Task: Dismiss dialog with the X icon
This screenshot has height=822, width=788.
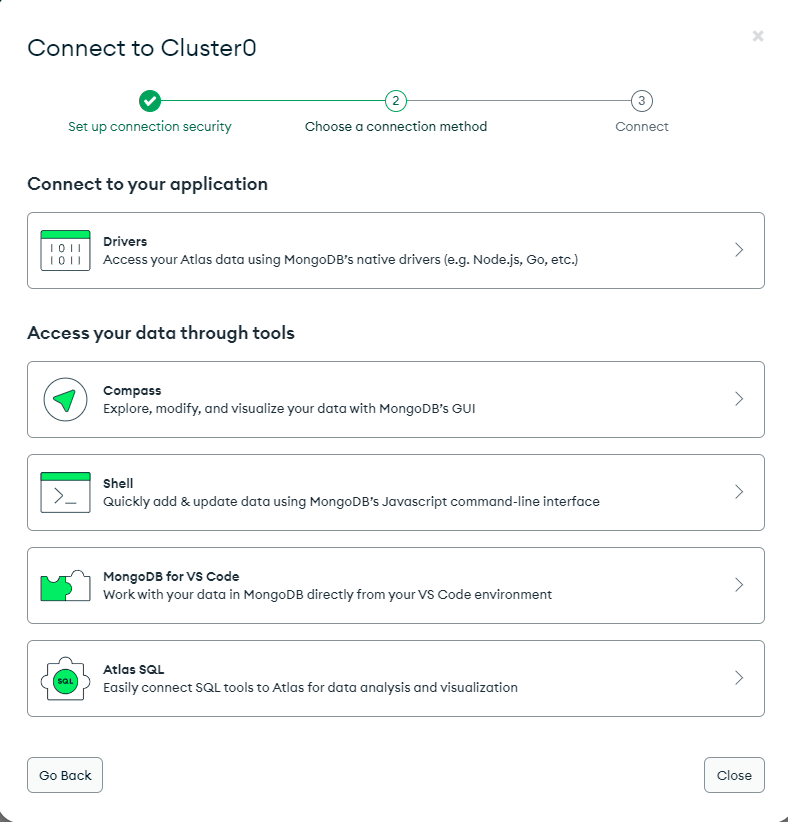Action: click(x=758, y=36)
